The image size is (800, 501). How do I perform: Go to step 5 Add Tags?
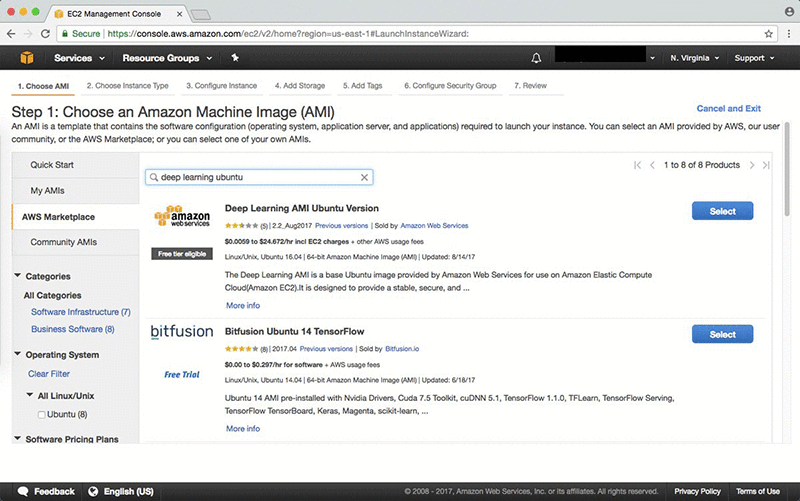point(363,86)
